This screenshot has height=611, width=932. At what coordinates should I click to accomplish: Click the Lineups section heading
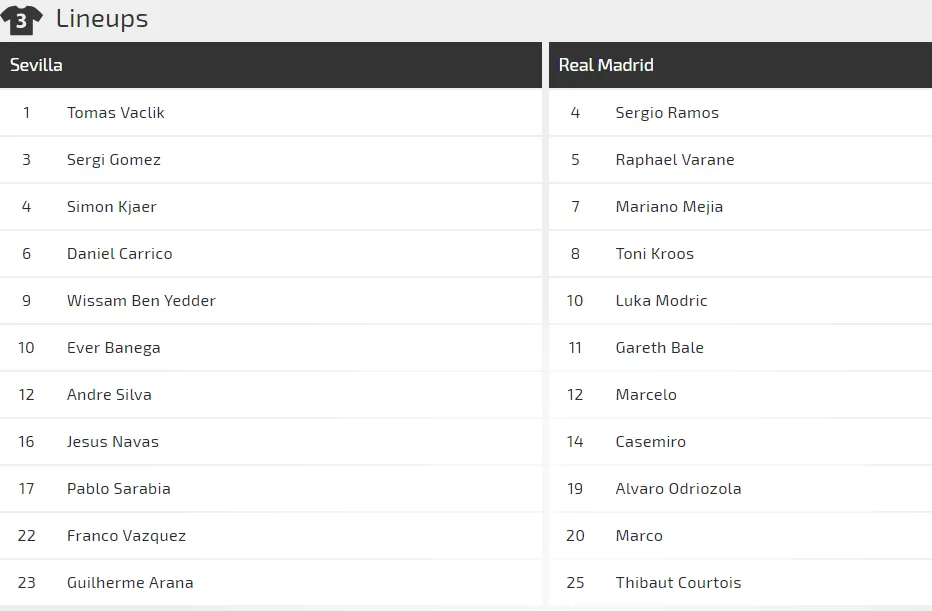pyautogui.click(x=102, y=19)
